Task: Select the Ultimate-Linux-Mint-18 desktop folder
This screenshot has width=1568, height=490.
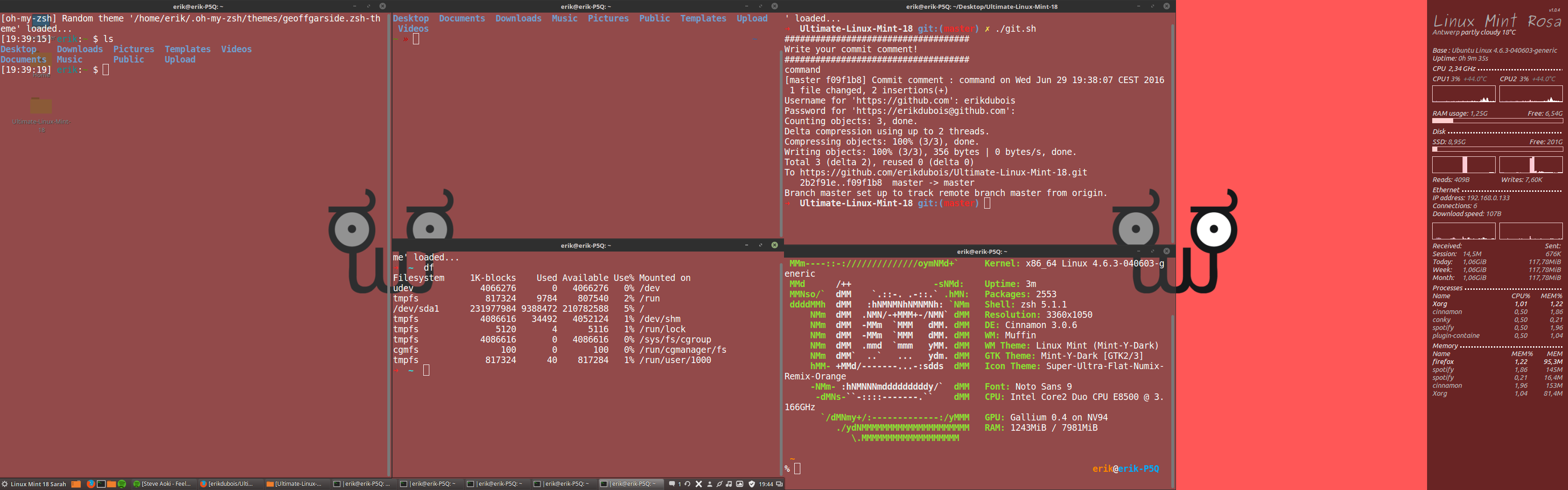Action: click(41, 113)
